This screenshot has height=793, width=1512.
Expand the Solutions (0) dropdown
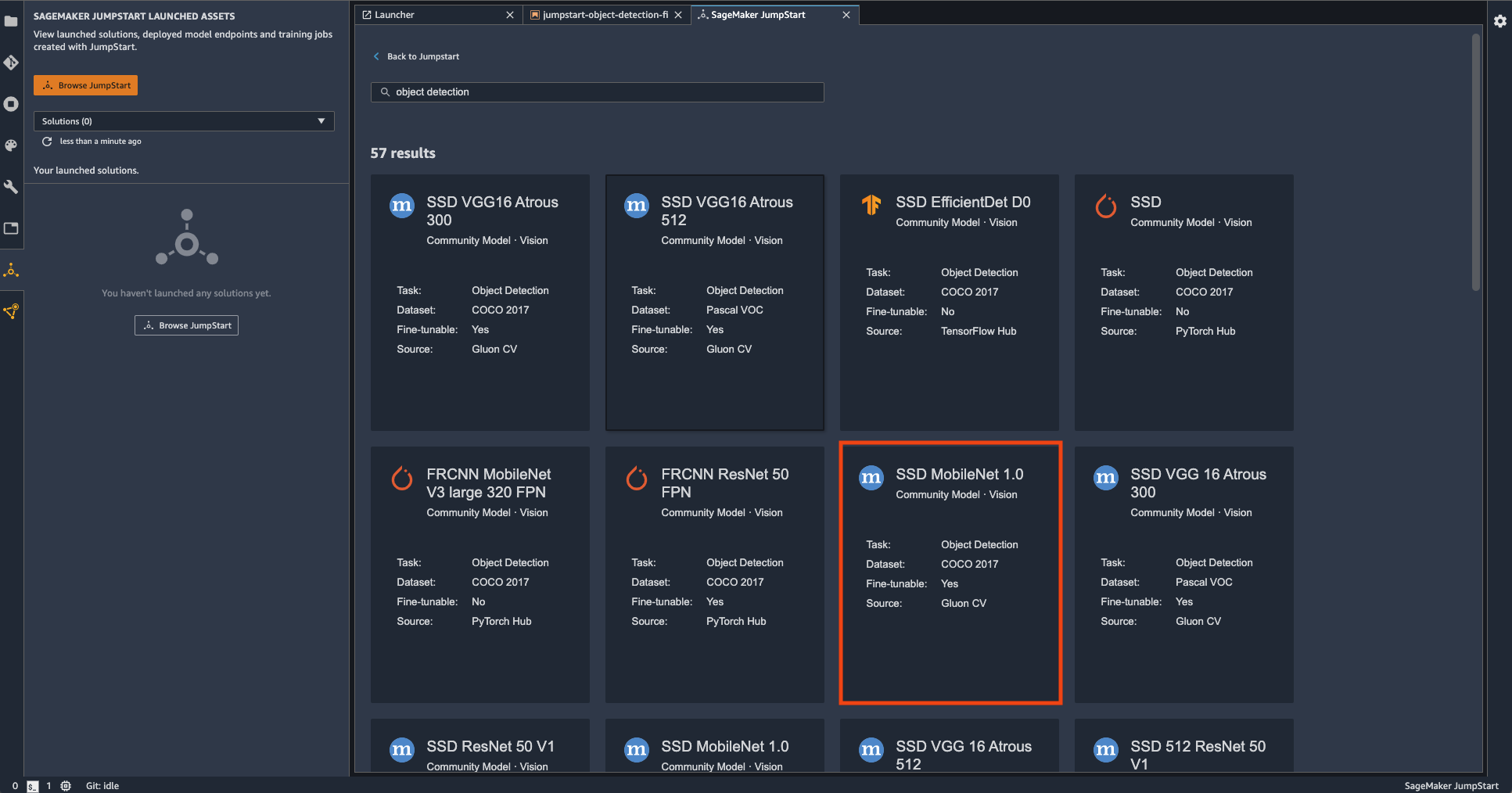(x=184, y=121)
